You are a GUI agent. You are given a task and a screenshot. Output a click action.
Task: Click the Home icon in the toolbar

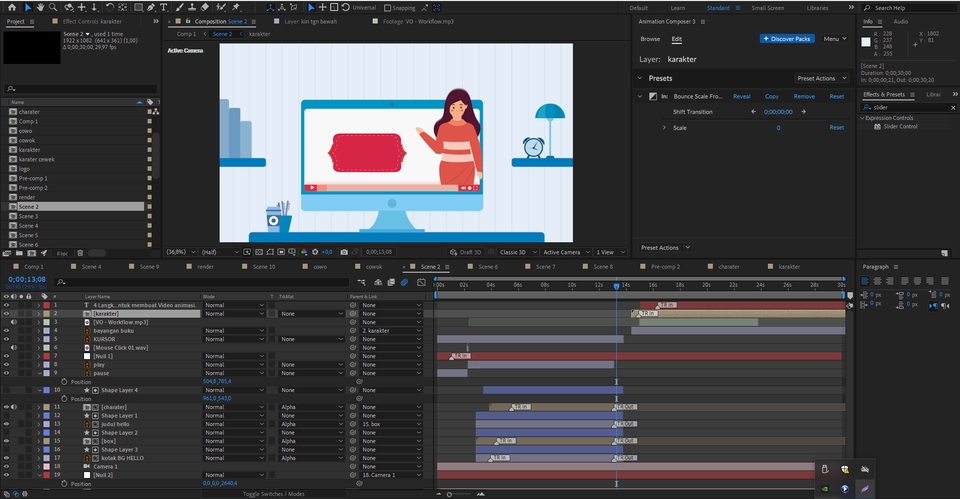pyautogui.click(x=11, y=7)
